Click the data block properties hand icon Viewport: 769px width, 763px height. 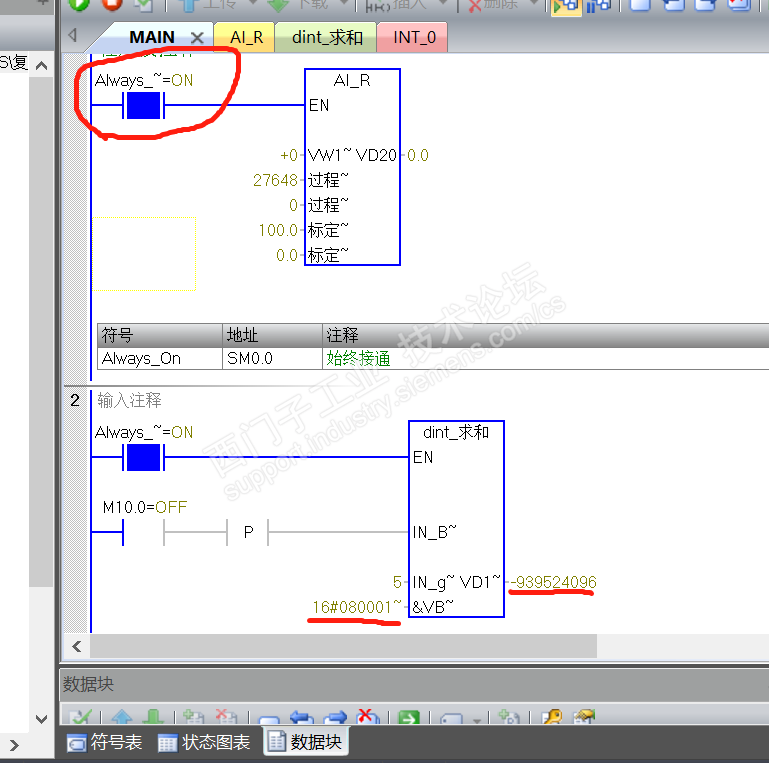point(584,717)
